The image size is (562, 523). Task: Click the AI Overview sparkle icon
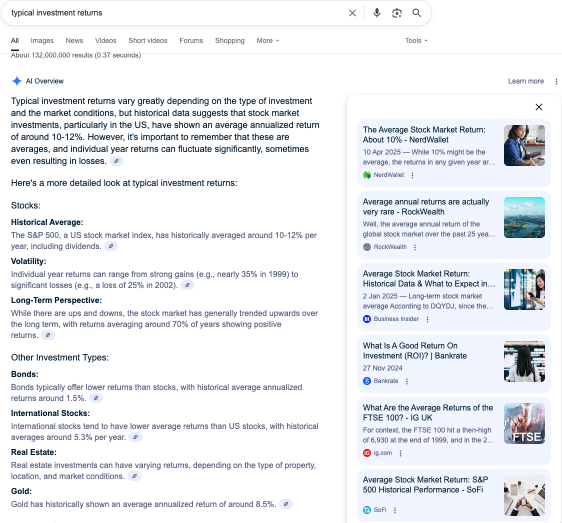[x=16, y=81]
